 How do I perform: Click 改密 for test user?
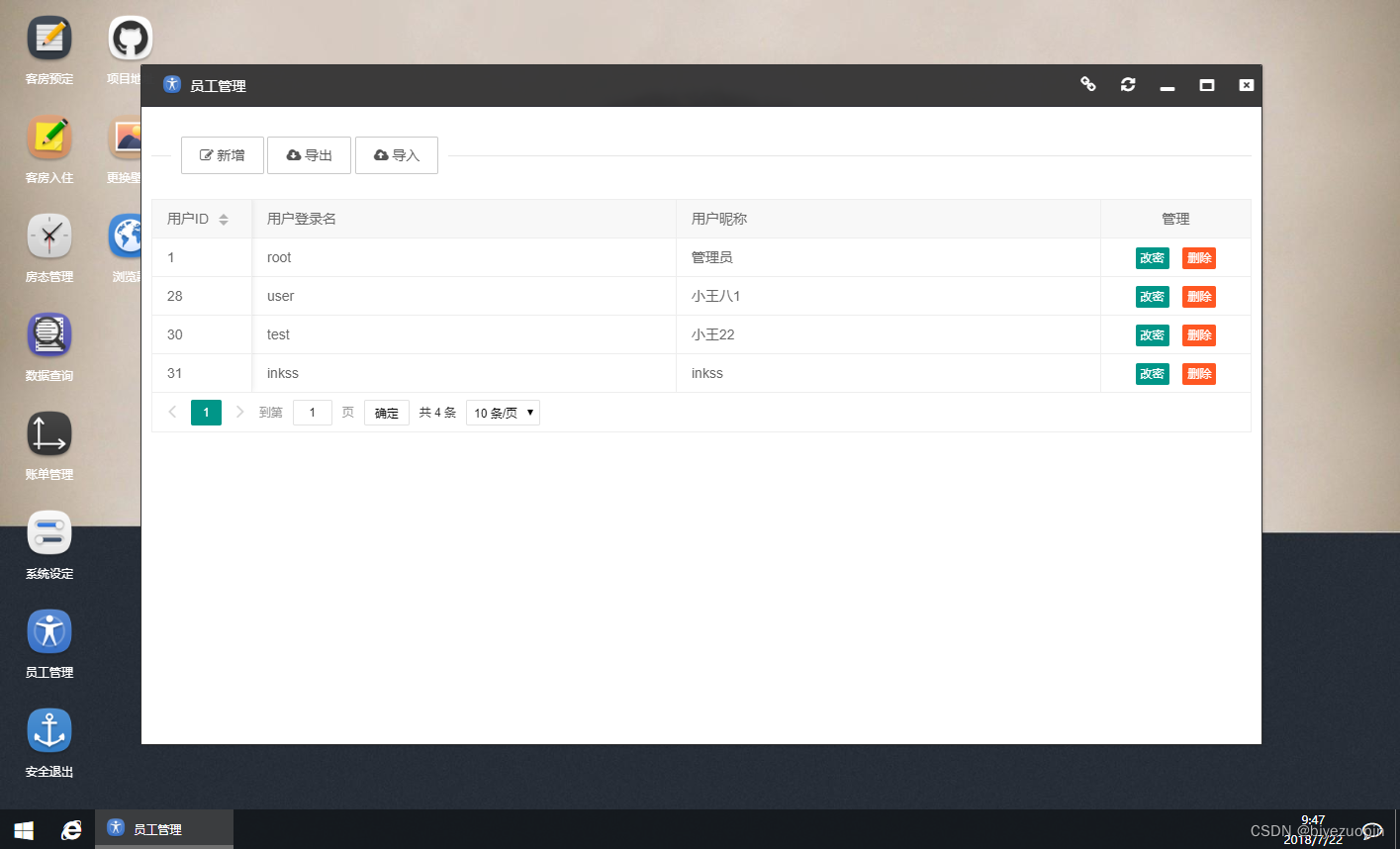click(x=1153, y=334)
